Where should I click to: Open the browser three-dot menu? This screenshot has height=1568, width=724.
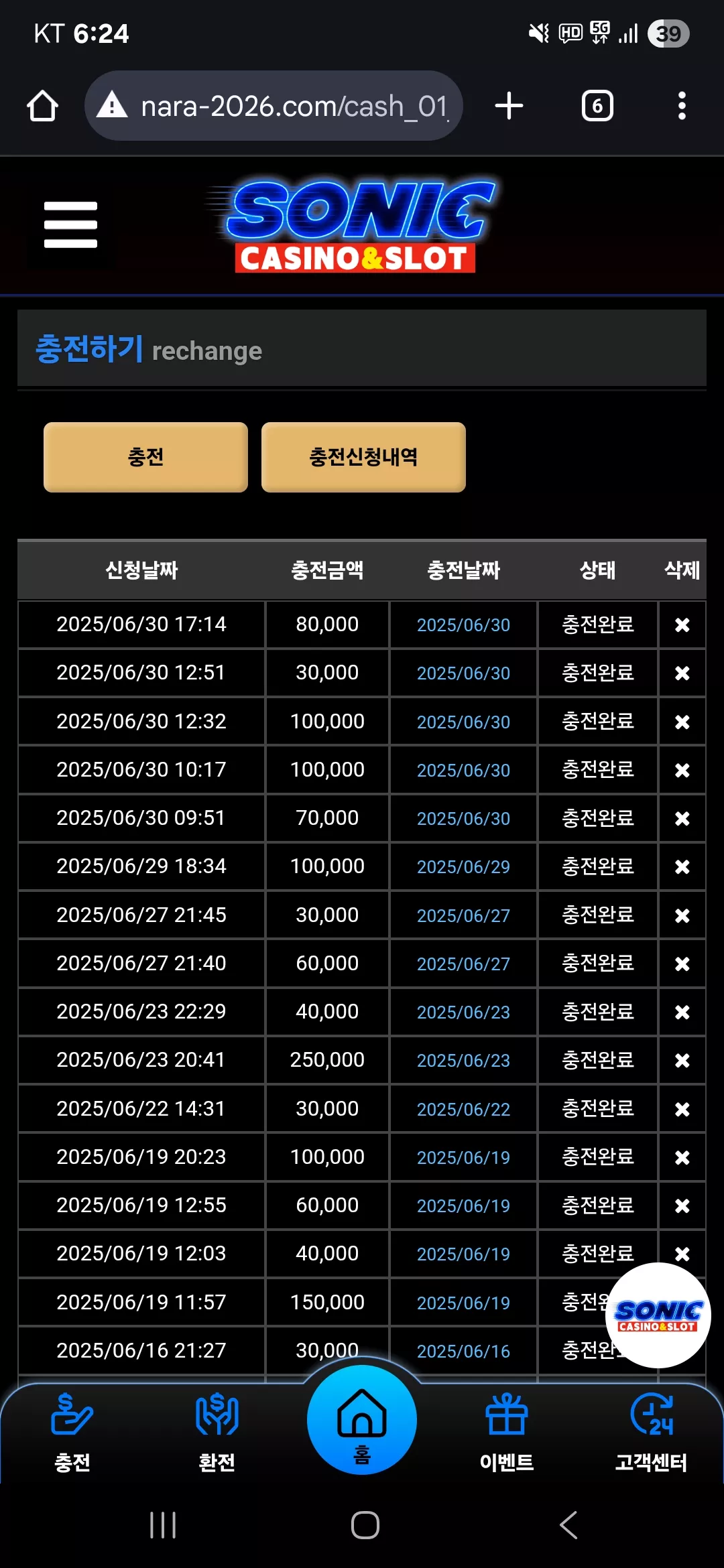682,106
